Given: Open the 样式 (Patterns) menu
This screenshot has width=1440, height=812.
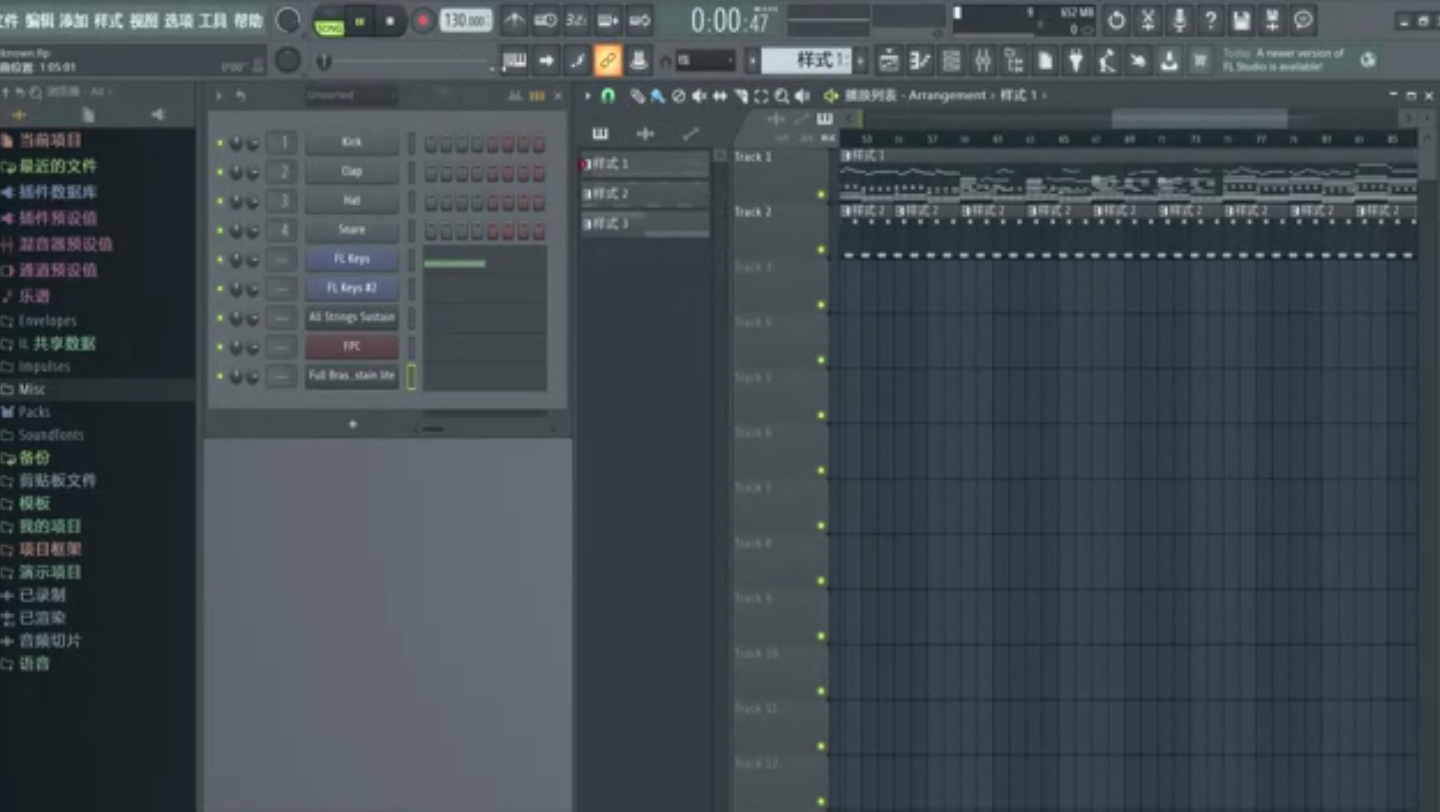Looking at the screenshot, I should 108,20.
